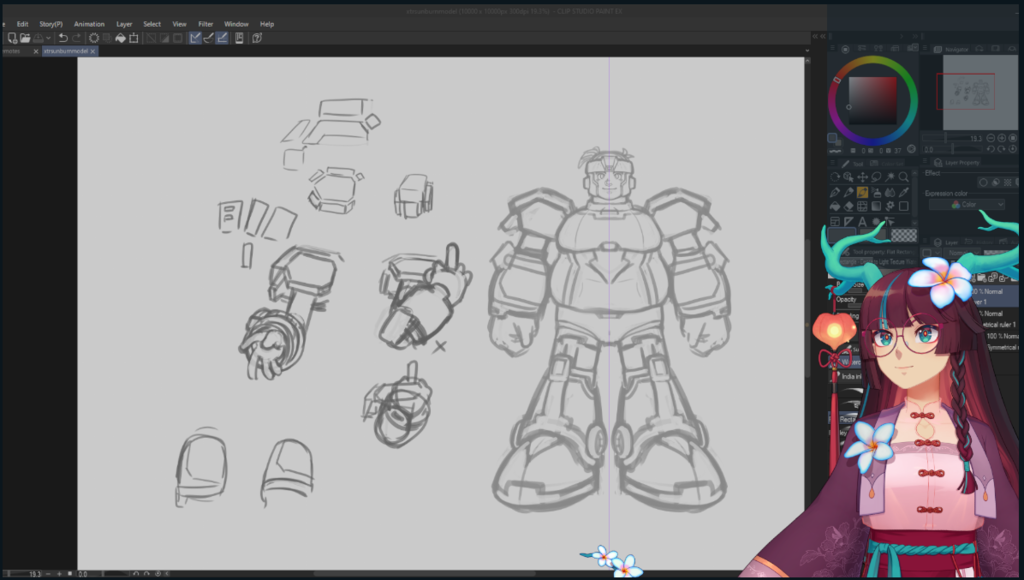
Task: Click the Undo arrow icon
Action: [x=63, y=38]
